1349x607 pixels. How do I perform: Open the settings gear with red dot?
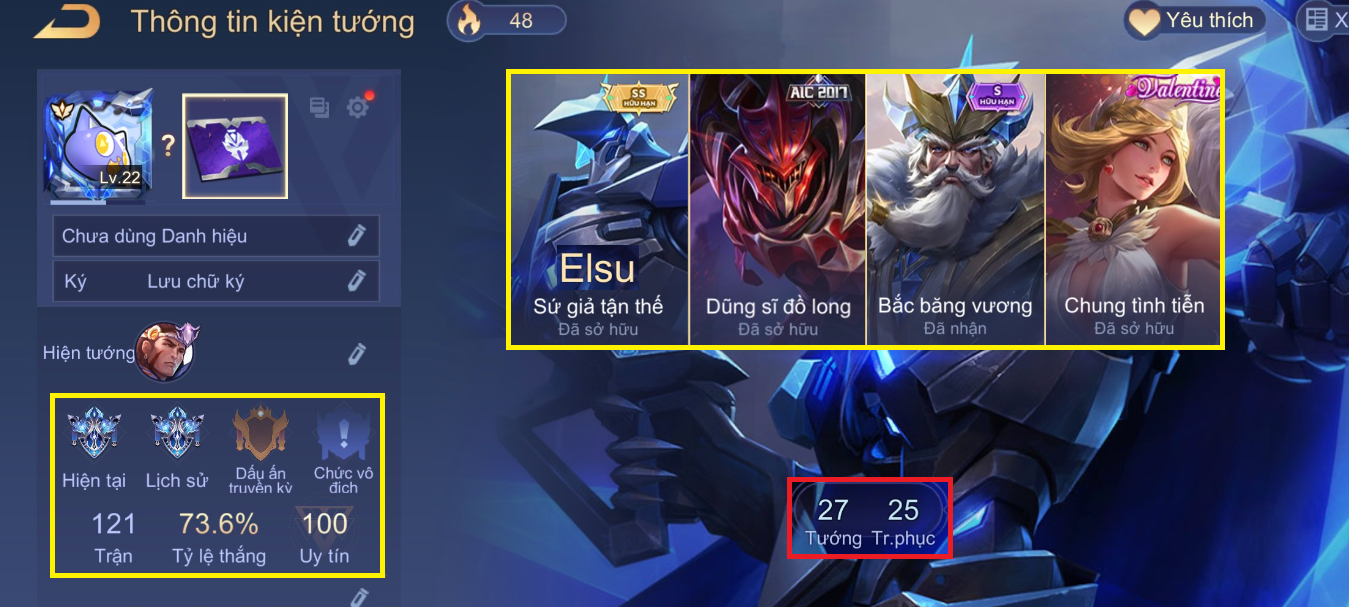358,107
